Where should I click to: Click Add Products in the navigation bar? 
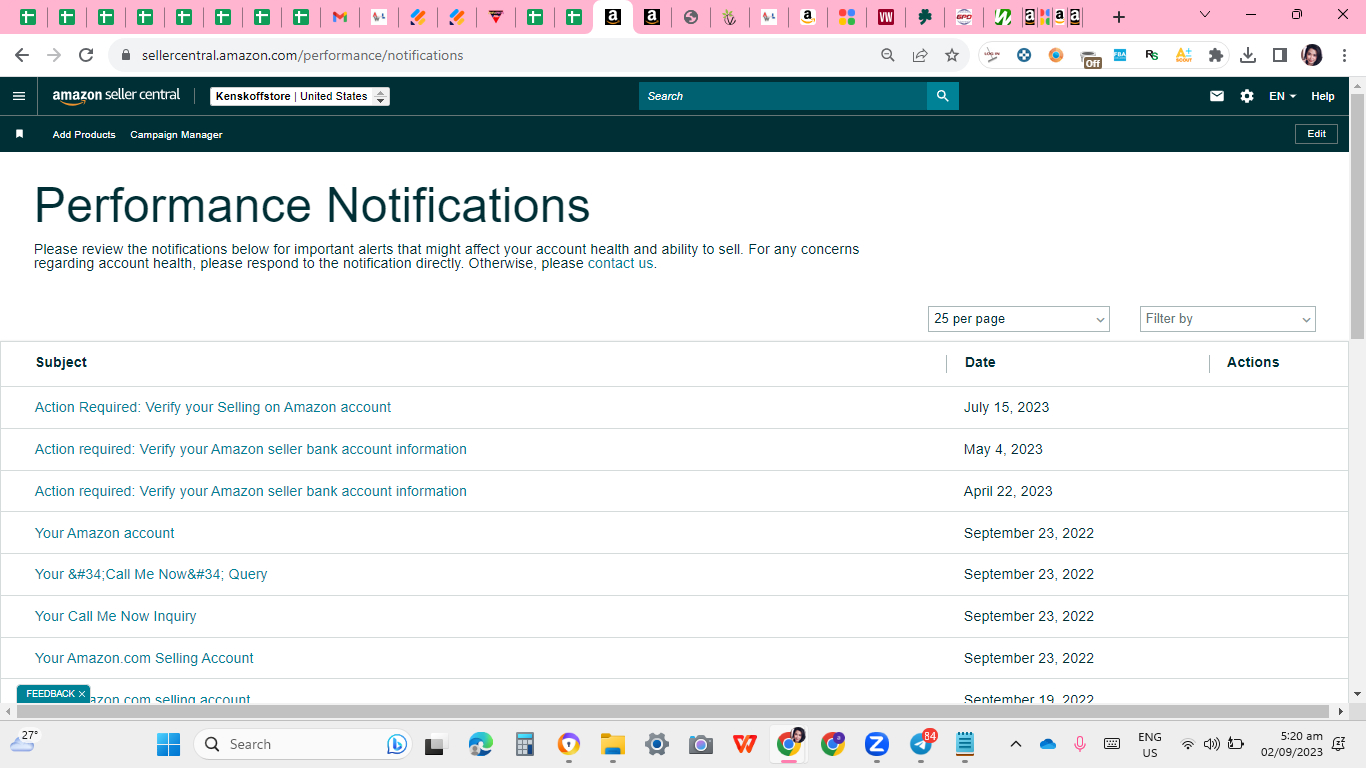point(84,134)
